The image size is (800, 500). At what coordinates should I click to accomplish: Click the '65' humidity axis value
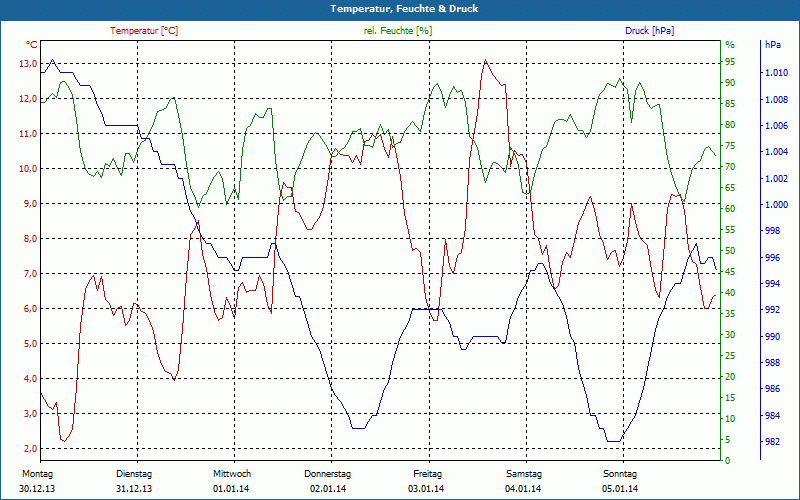coord(730,188)
